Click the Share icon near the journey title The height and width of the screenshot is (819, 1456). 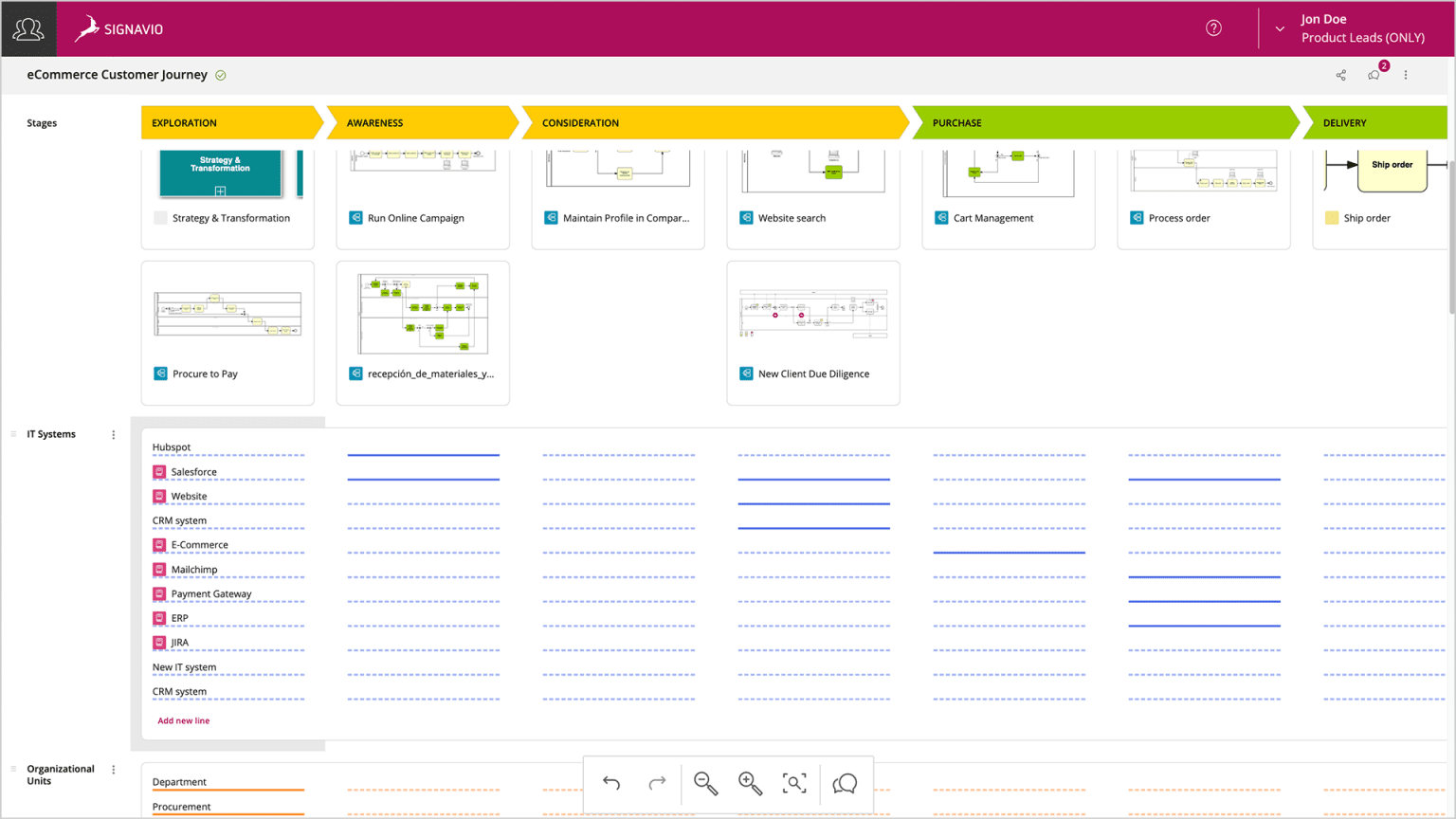1340,74
